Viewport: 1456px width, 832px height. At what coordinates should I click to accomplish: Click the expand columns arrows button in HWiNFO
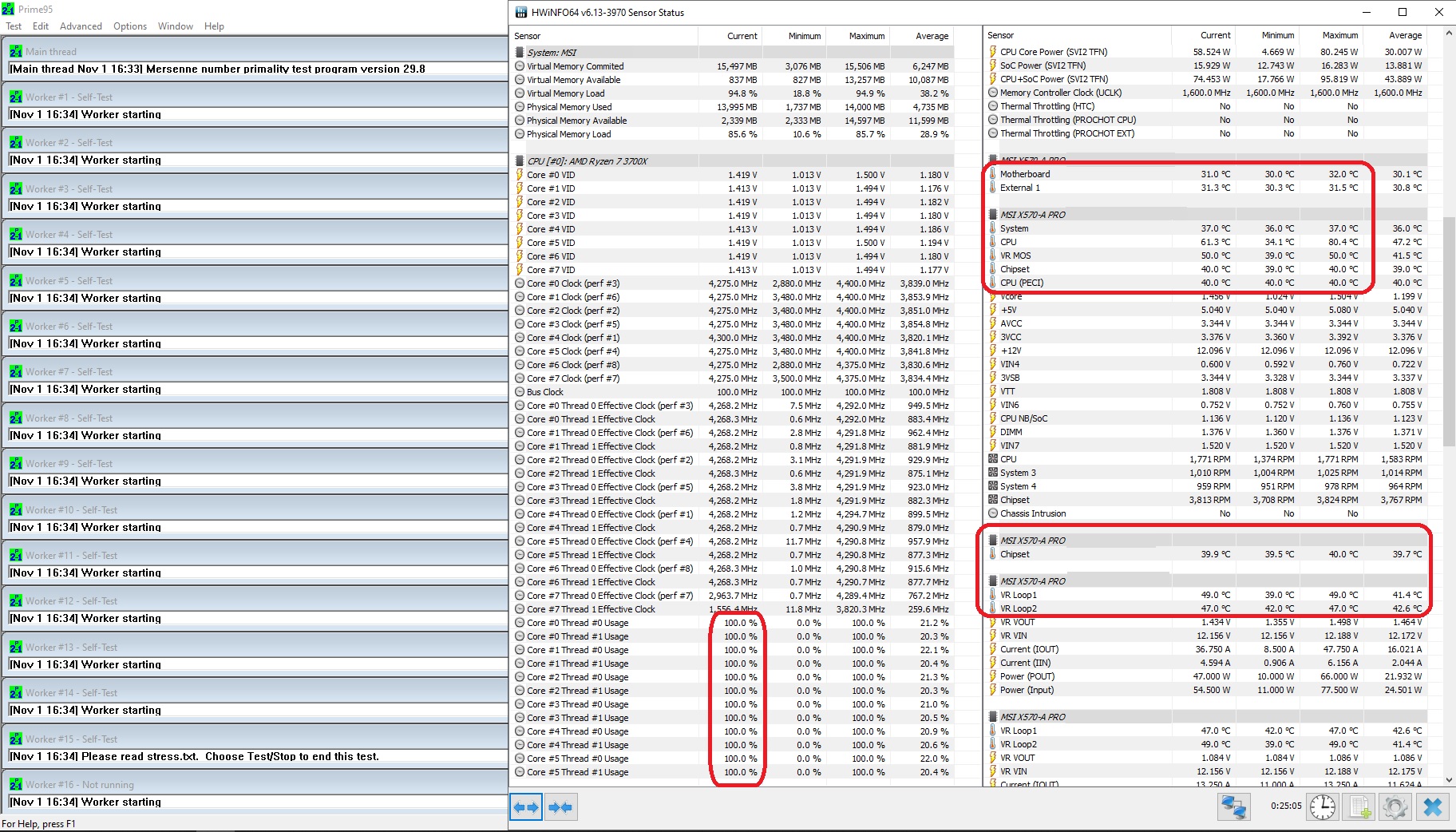[x=526, y=807]
